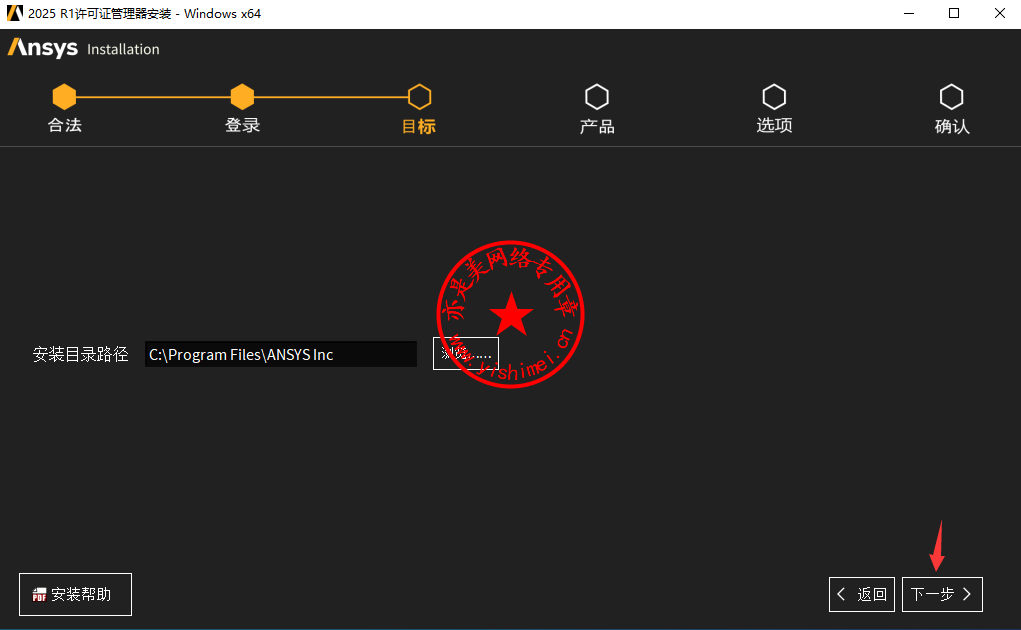Click the 登录 step hexagon icon

[242, 97]
